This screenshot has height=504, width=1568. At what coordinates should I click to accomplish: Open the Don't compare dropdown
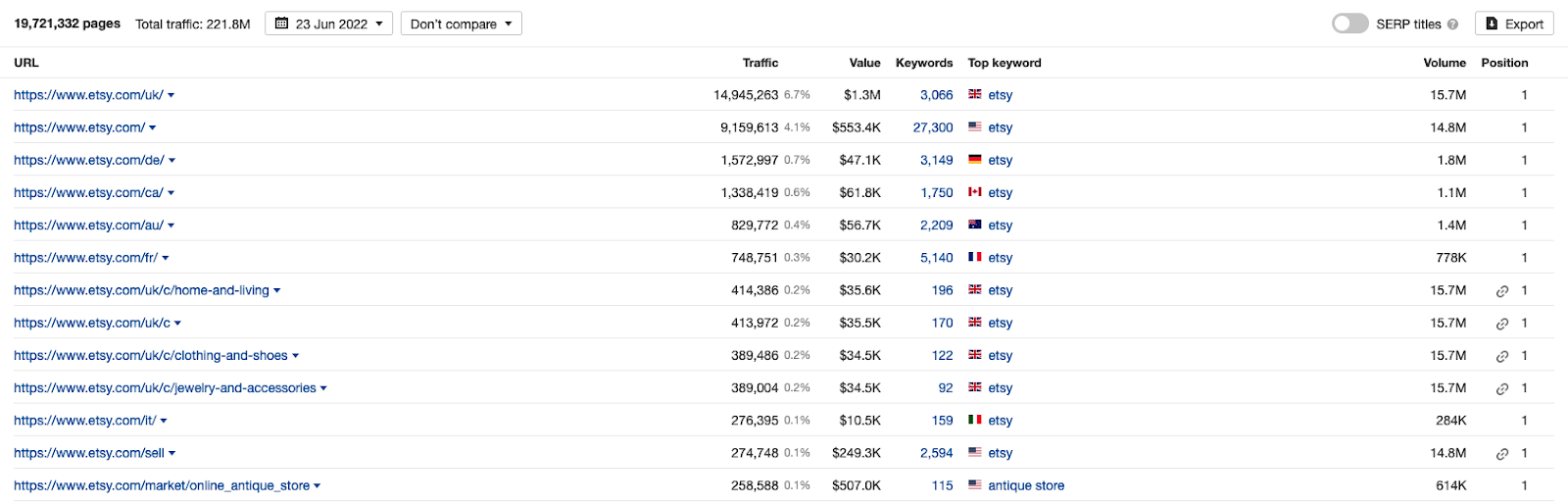(461, 24)
